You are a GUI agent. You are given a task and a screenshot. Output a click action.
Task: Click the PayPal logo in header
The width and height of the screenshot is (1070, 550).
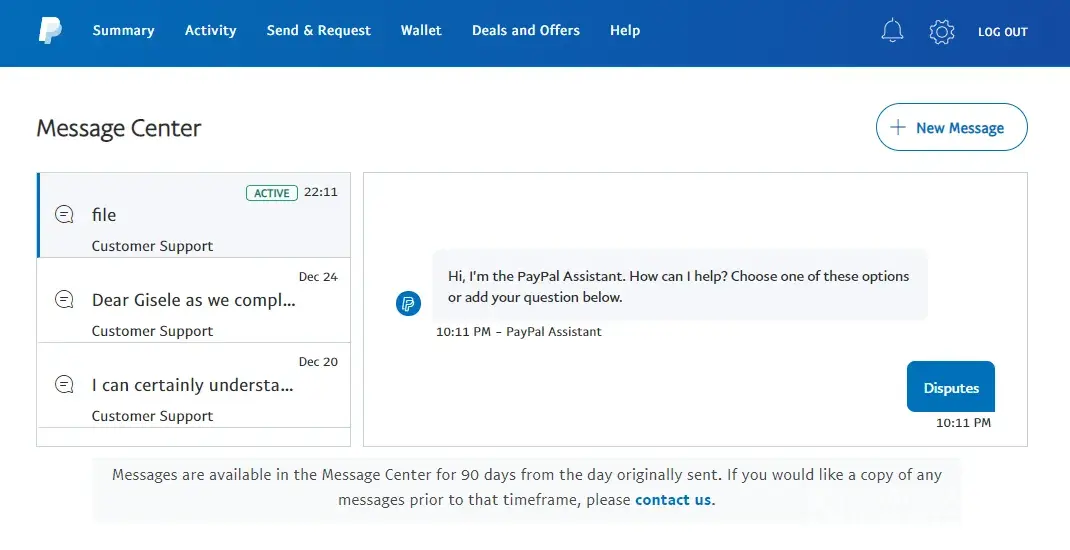pos(50,31)
